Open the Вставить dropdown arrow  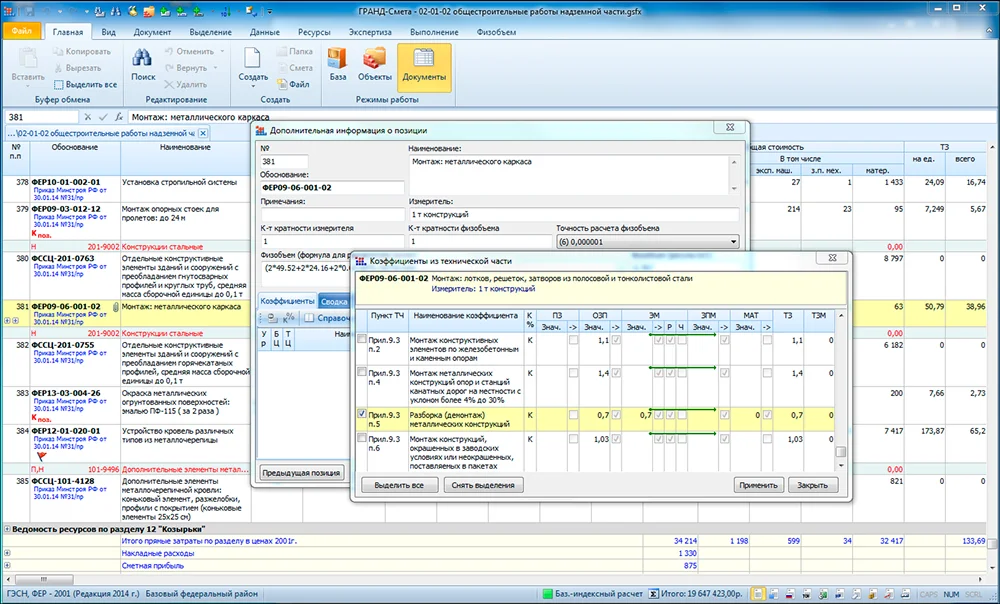28,86
